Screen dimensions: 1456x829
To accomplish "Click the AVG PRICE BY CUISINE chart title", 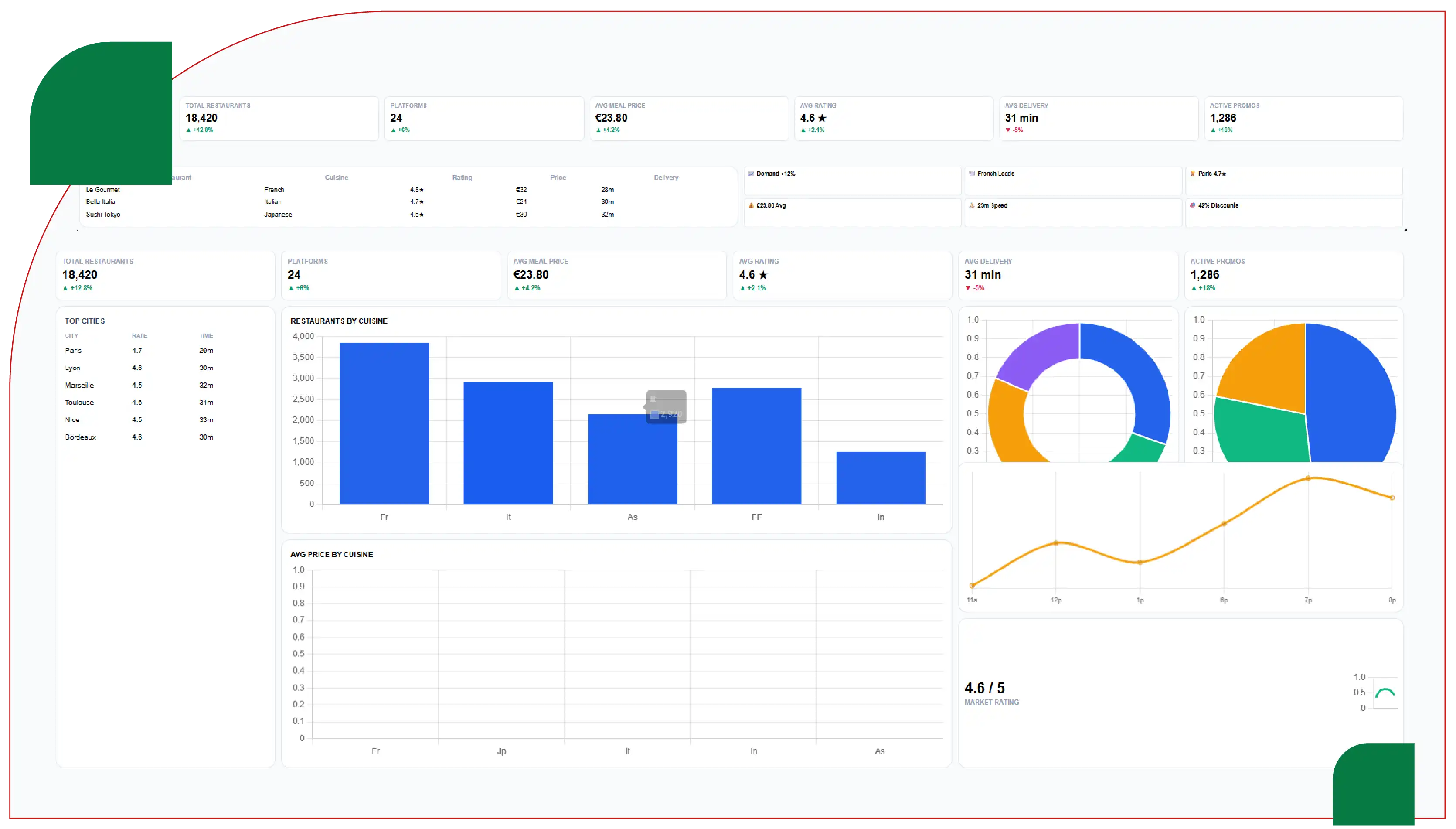I will pyautogui.click(x=332, y=555).
